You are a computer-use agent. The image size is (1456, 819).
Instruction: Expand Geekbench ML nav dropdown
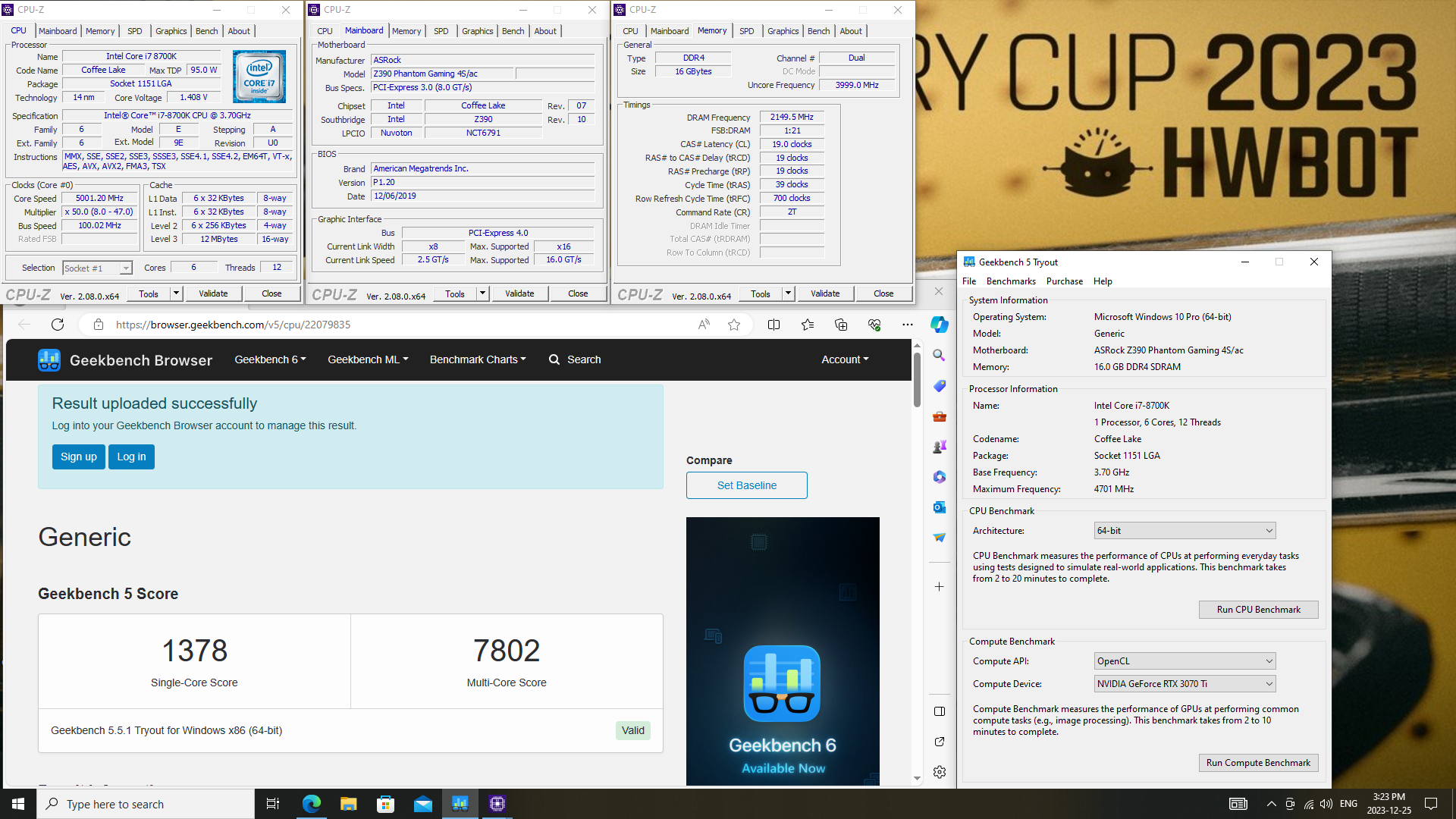[368, 359]
